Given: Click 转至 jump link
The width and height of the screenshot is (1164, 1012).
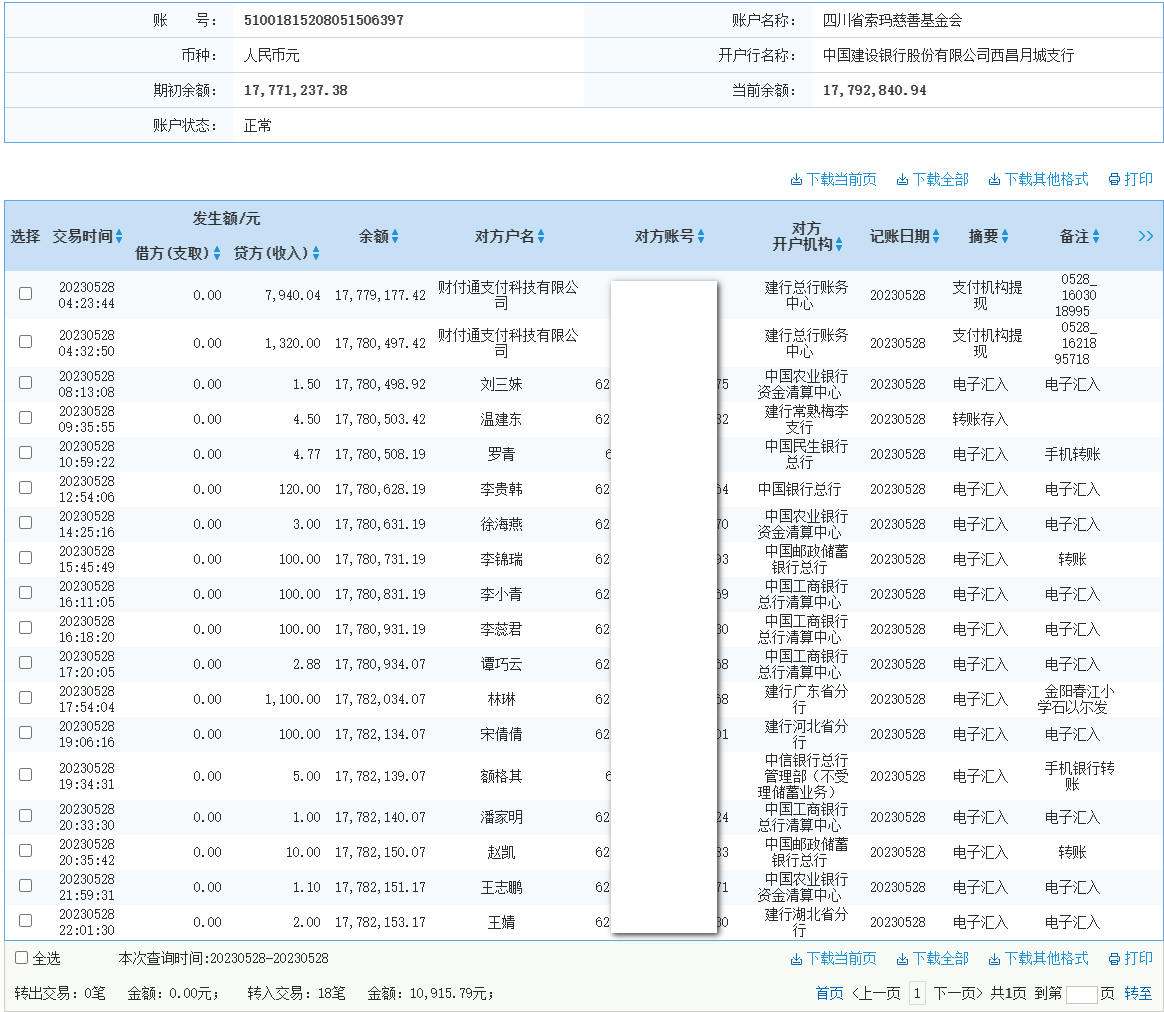Looking at the screenshot, I should click(1138, 993).
